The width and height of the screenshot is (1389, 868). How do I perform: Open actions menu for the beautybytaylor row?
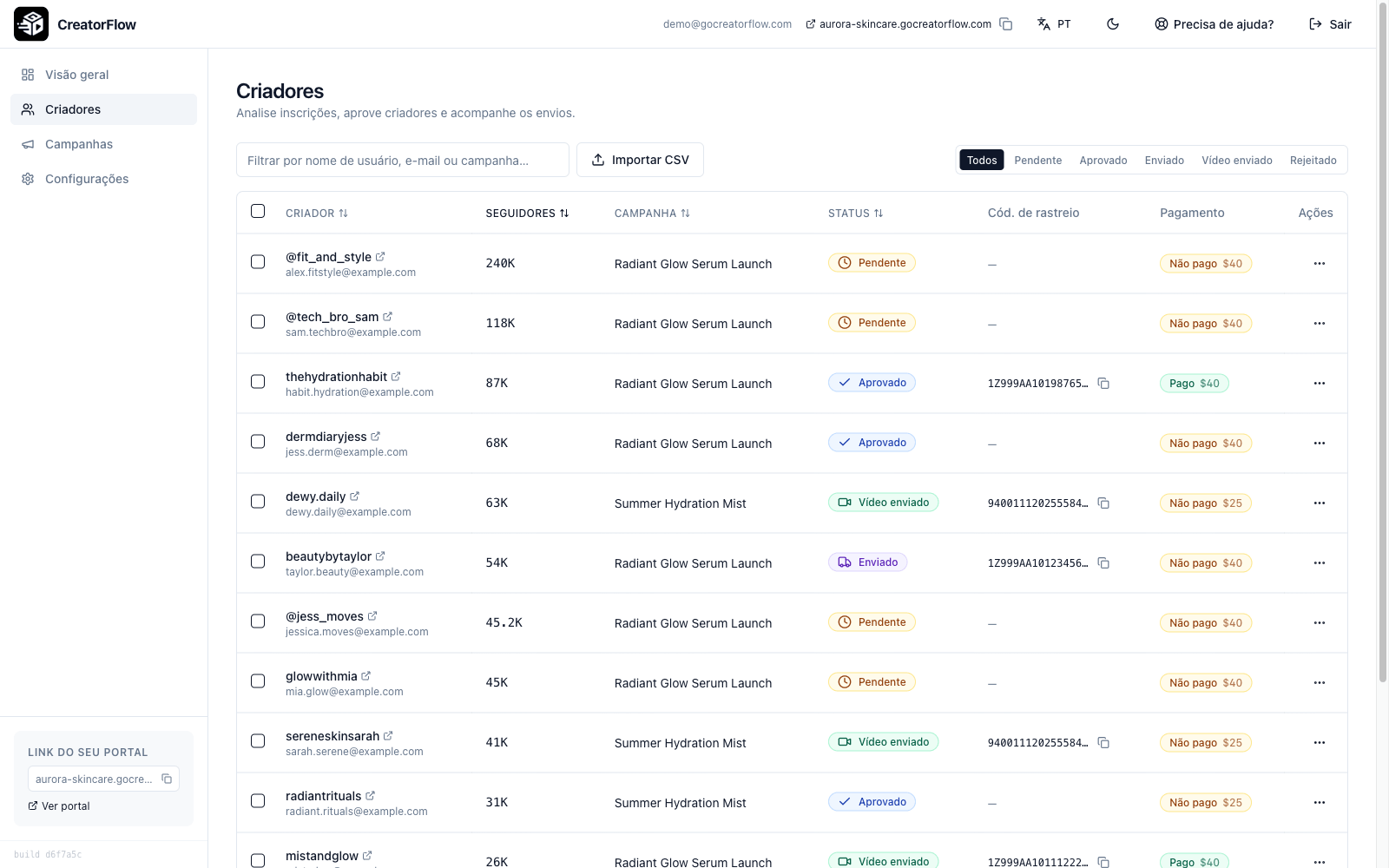click(1320, 563)
